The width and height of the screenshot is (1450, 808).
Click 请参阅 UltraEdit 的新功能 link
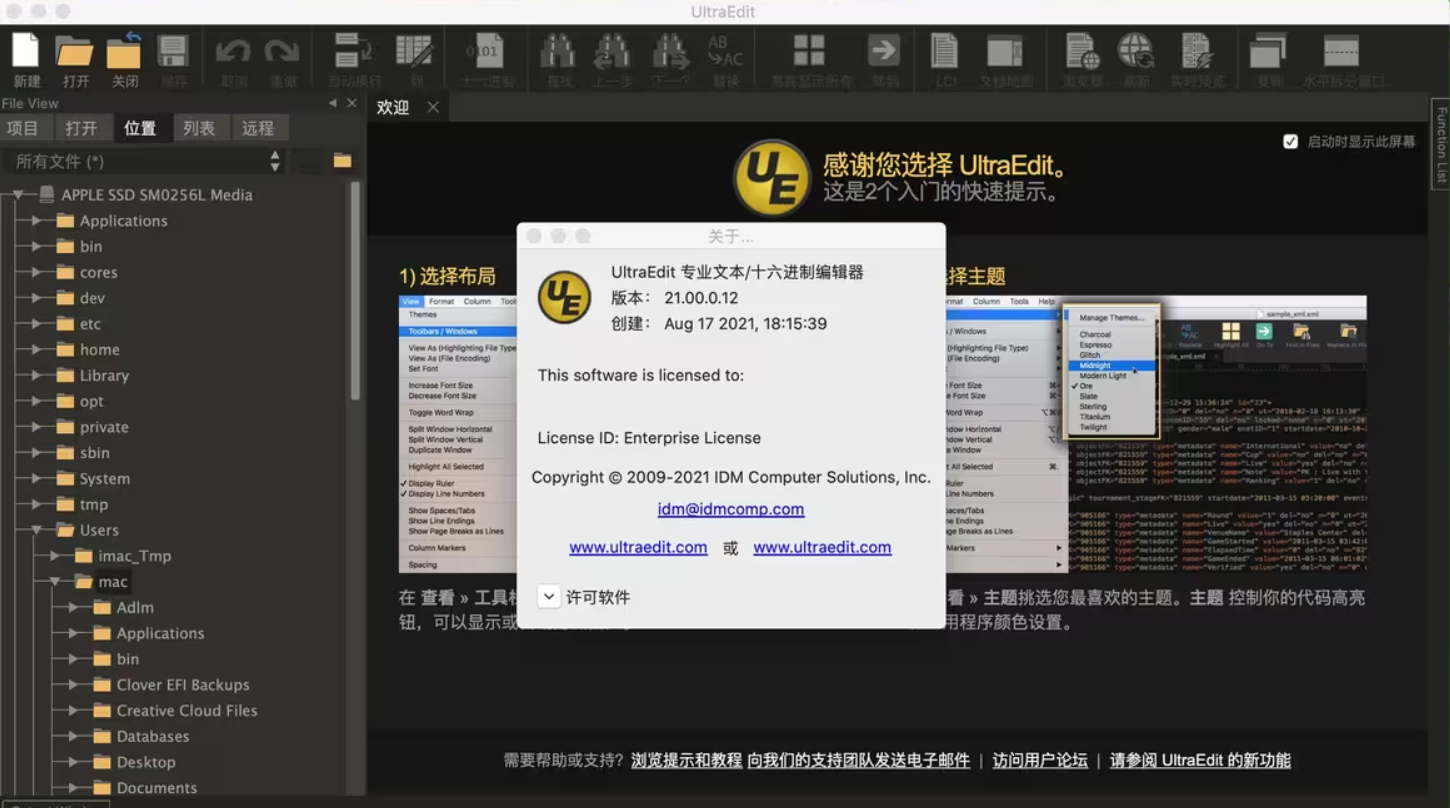pos(1200,761)
